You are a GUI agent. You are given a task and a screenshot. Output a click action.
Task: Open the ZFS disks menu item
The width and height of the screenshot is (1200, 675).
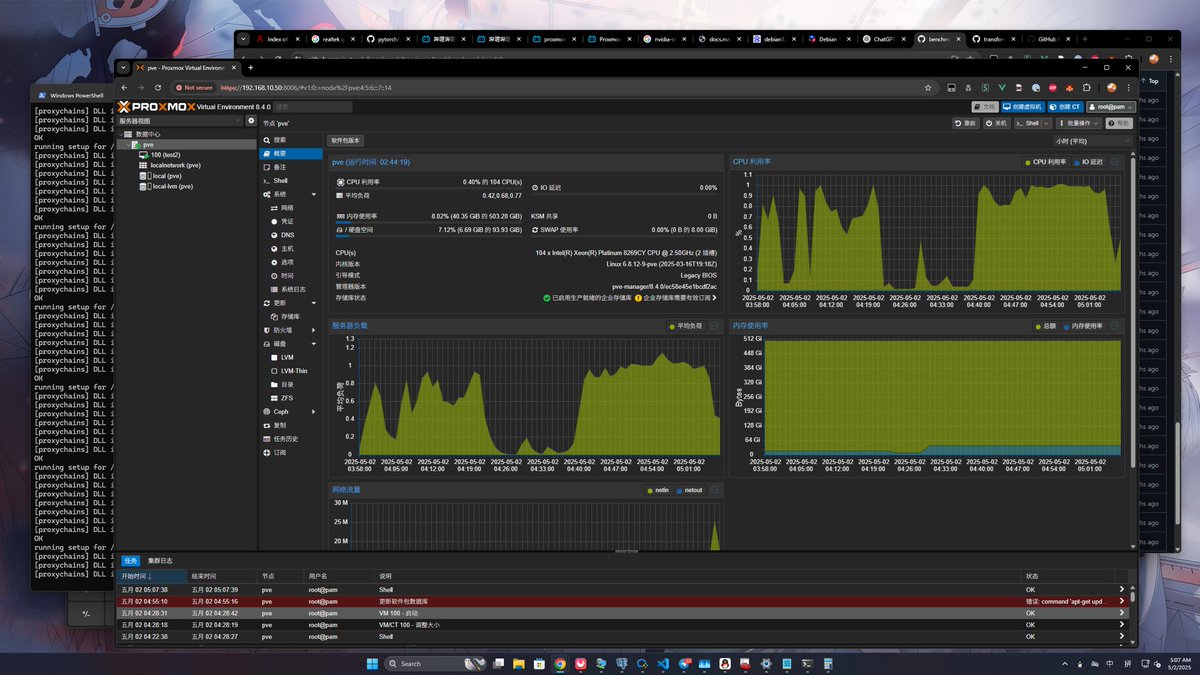(287, 397)
